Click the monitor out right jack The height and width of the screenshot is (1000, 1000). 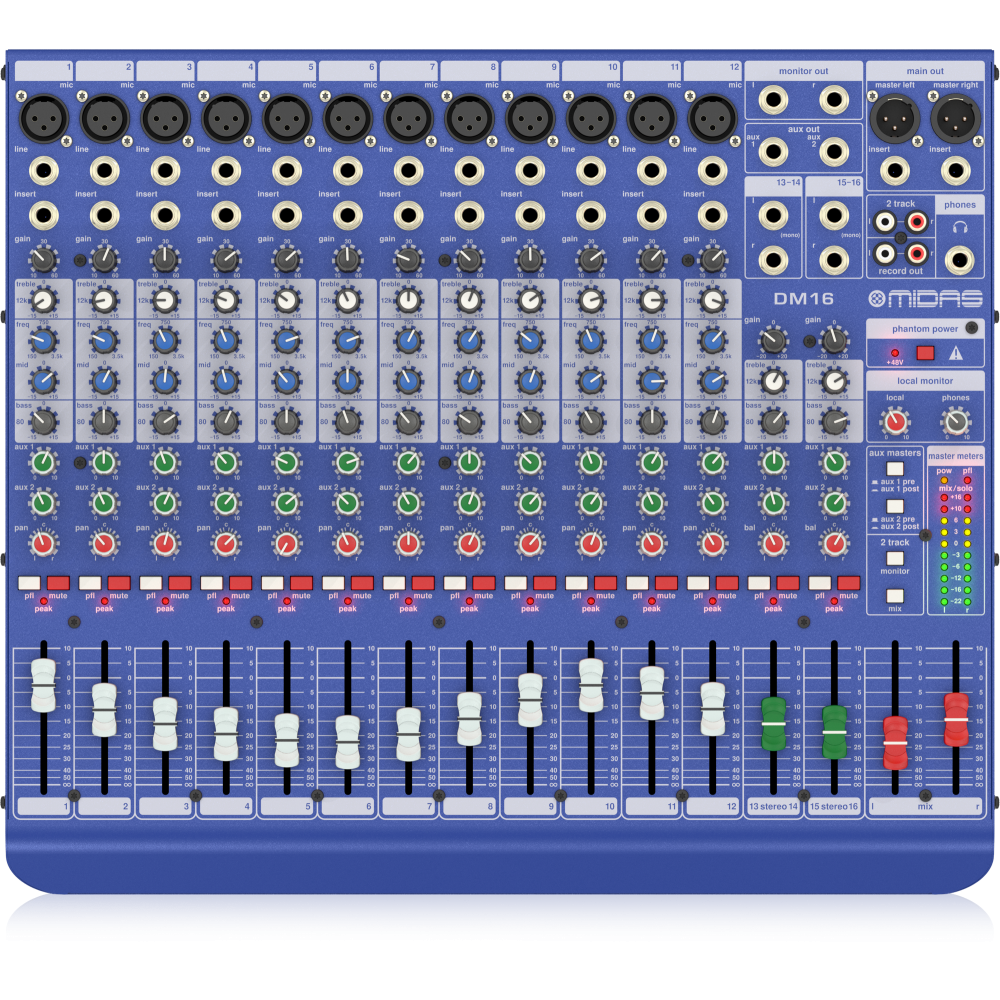click(x=834, y=100)
